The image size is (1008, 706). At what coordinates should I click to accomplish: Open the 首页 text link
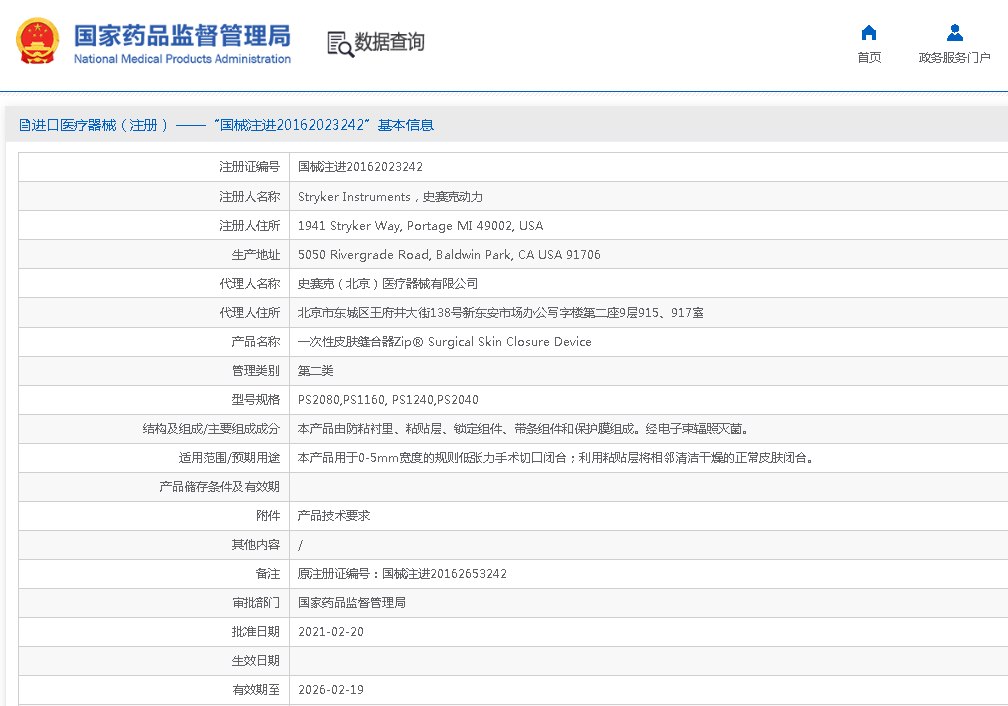(x=869, y=58)
